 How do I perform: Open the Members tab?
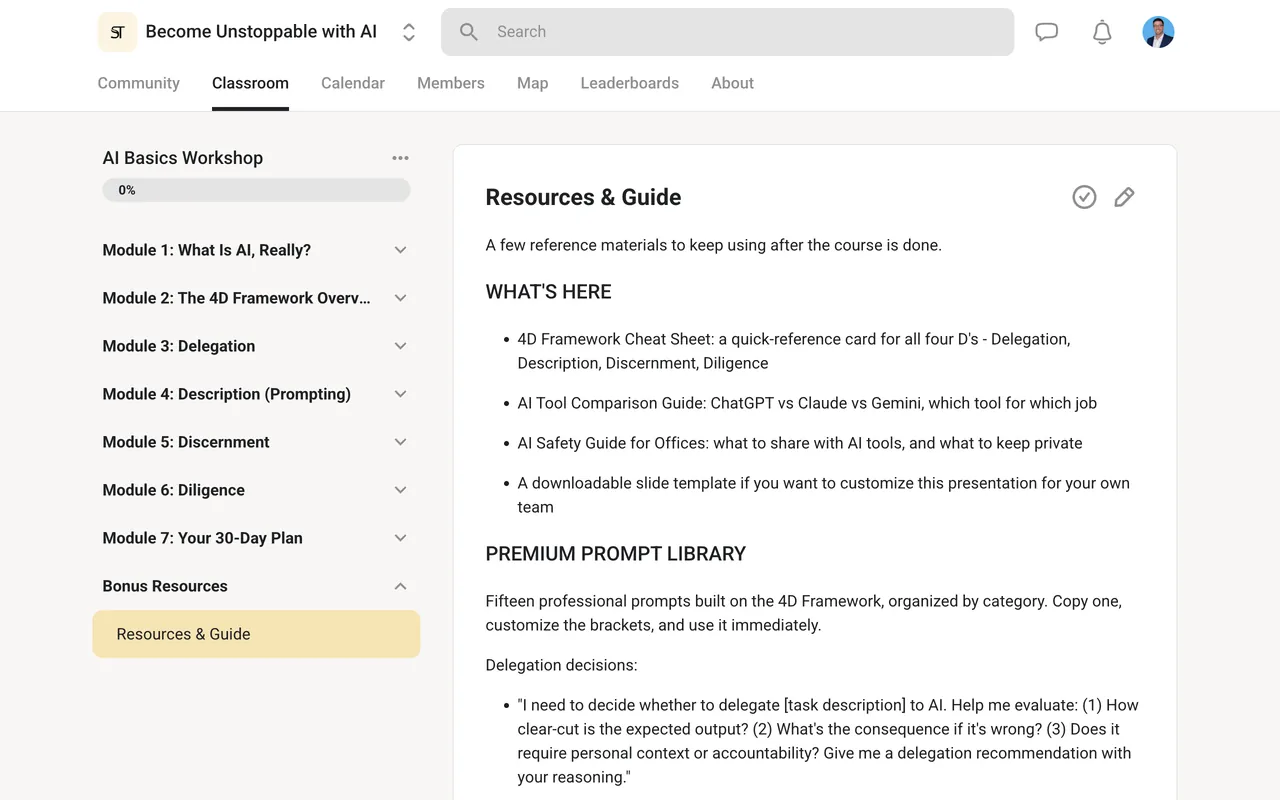pos(451,83)
